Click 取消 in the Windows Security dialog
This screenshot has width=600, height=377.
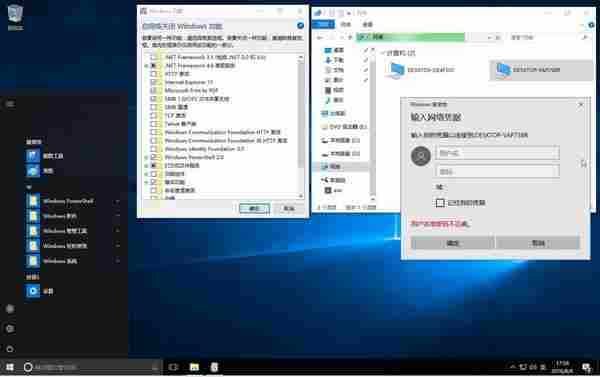click(538, 243)
